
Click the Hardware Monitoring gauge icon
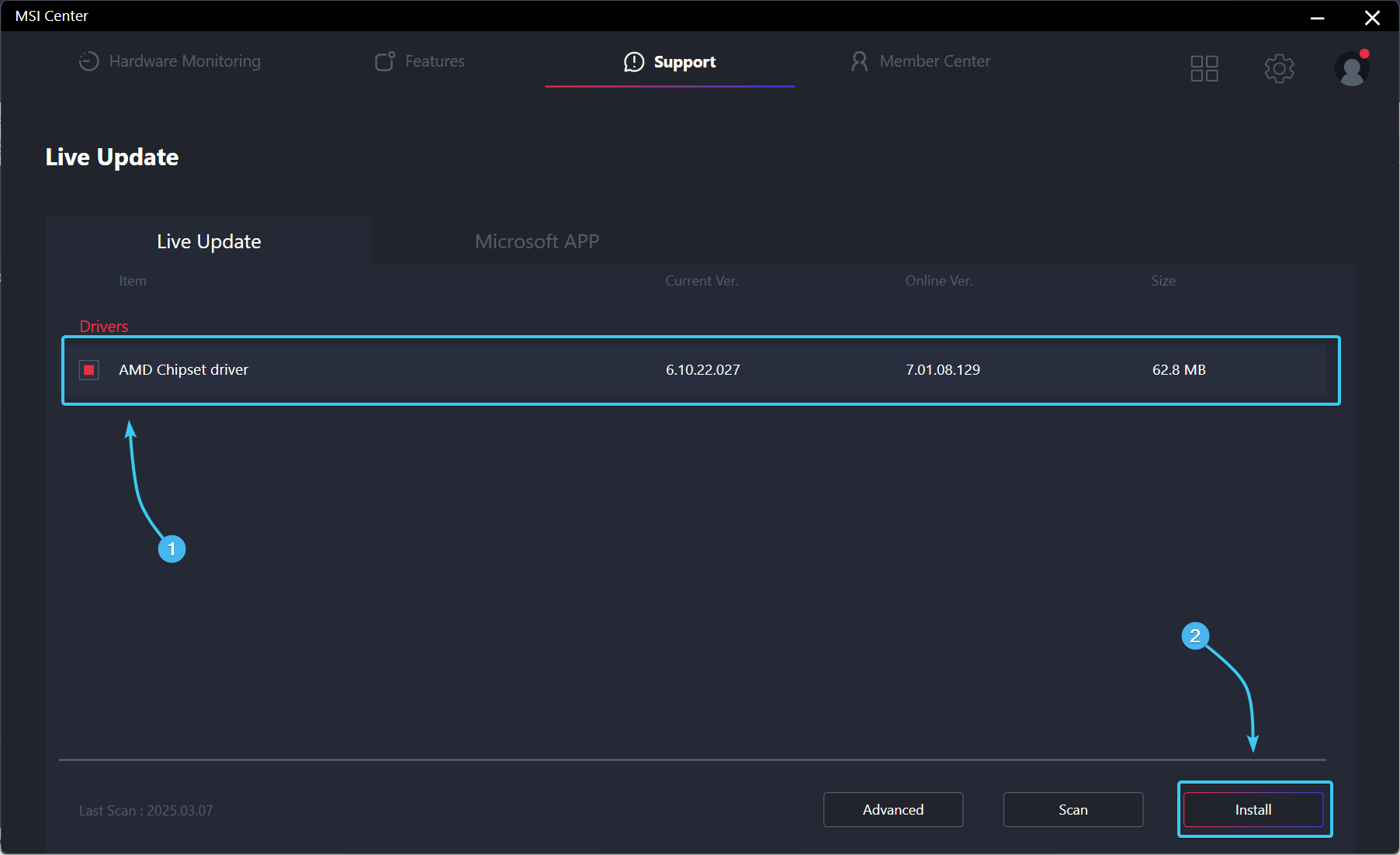point(89,61)
